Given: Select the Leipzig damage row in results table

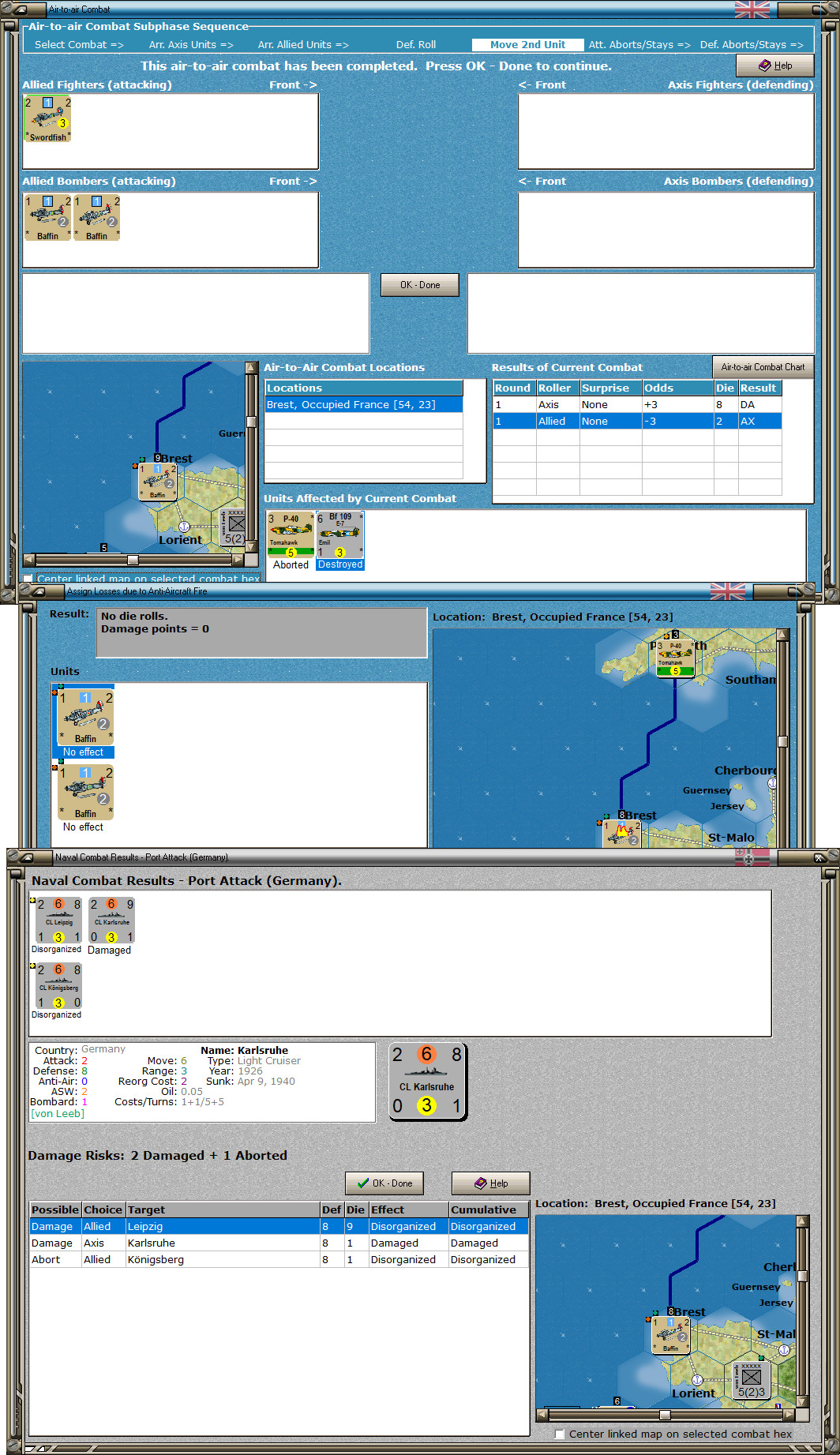Looking at the screenshot, I should (x=279, y=1227).
